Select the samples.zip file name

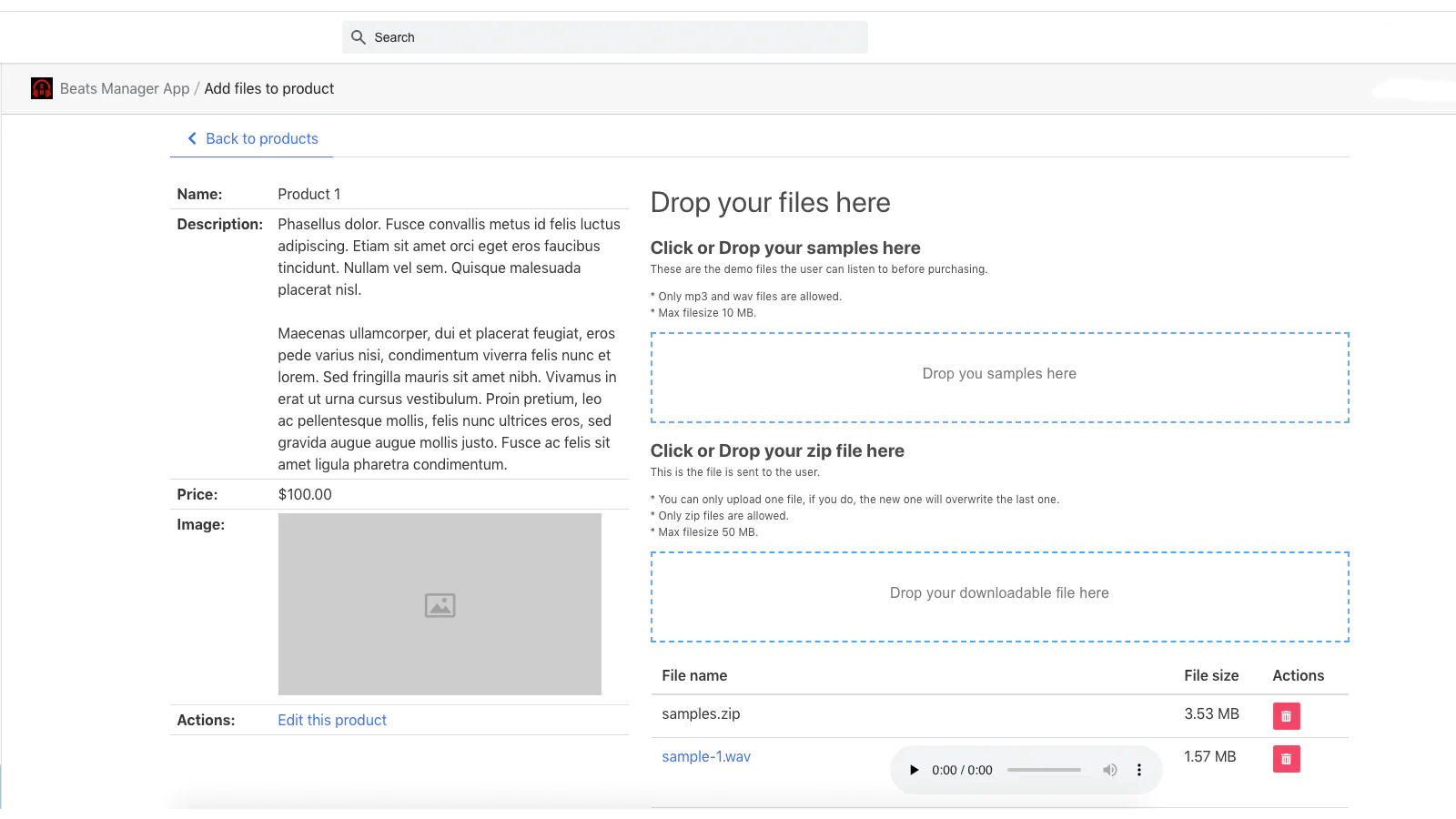(701, 713)
